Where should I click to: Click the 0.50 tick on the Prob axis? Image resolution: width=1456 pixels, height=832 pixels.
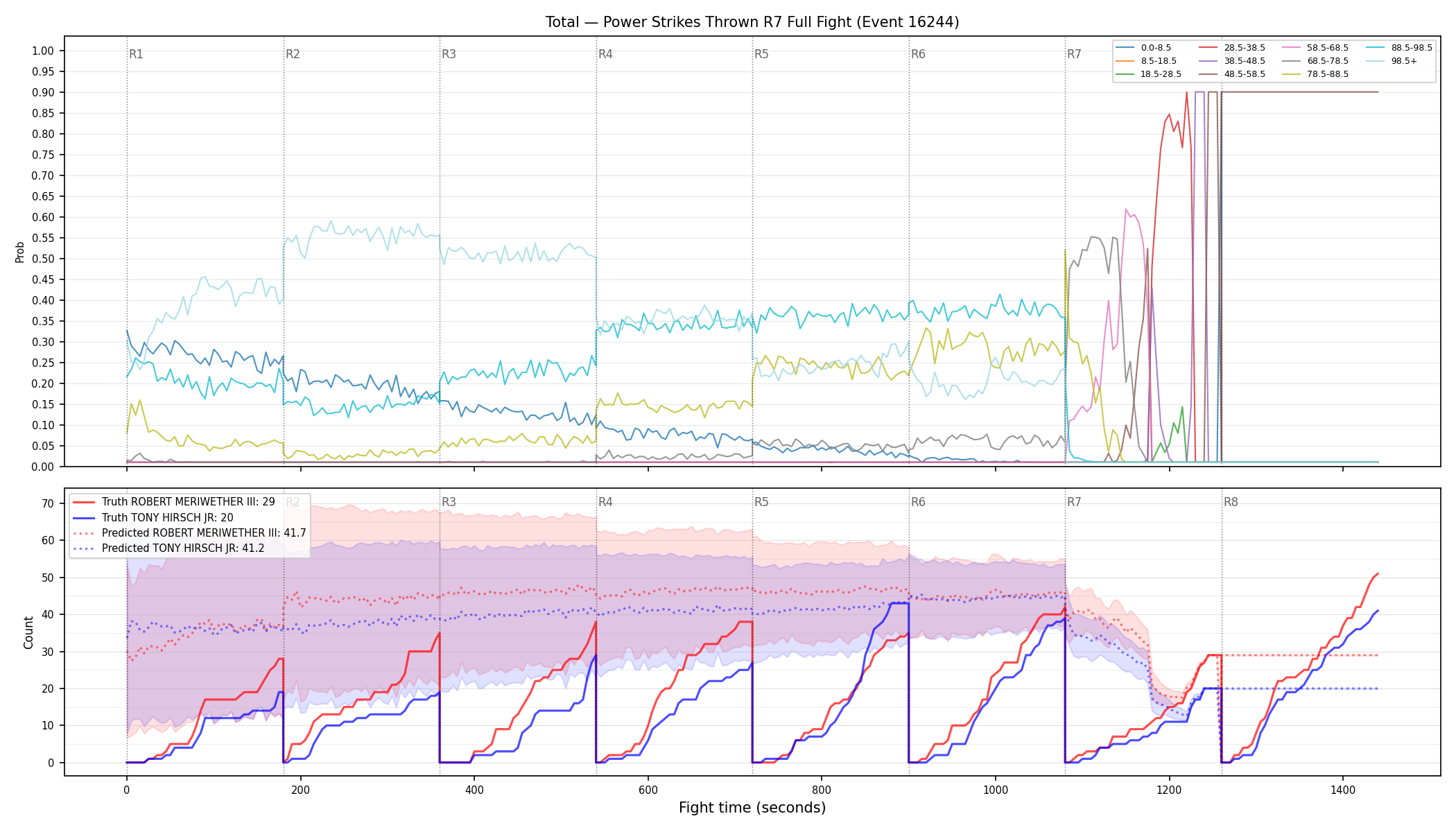[43, 259]
